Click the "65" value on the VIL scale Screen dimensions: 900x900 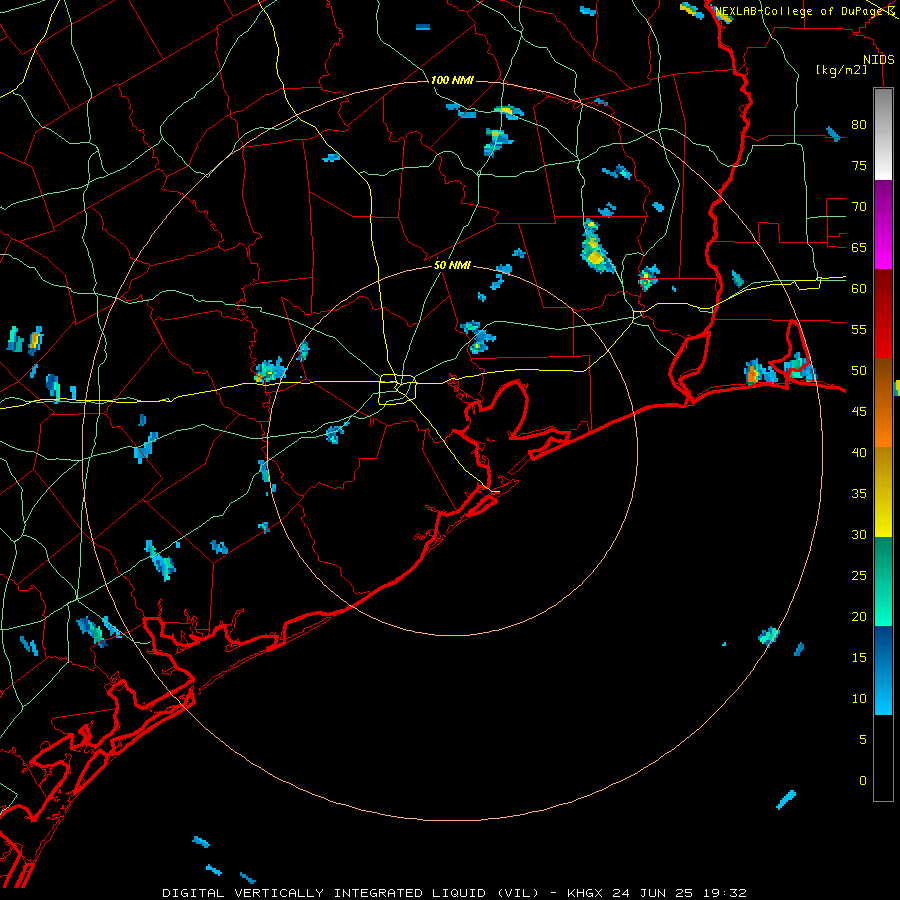pos(859,247)
